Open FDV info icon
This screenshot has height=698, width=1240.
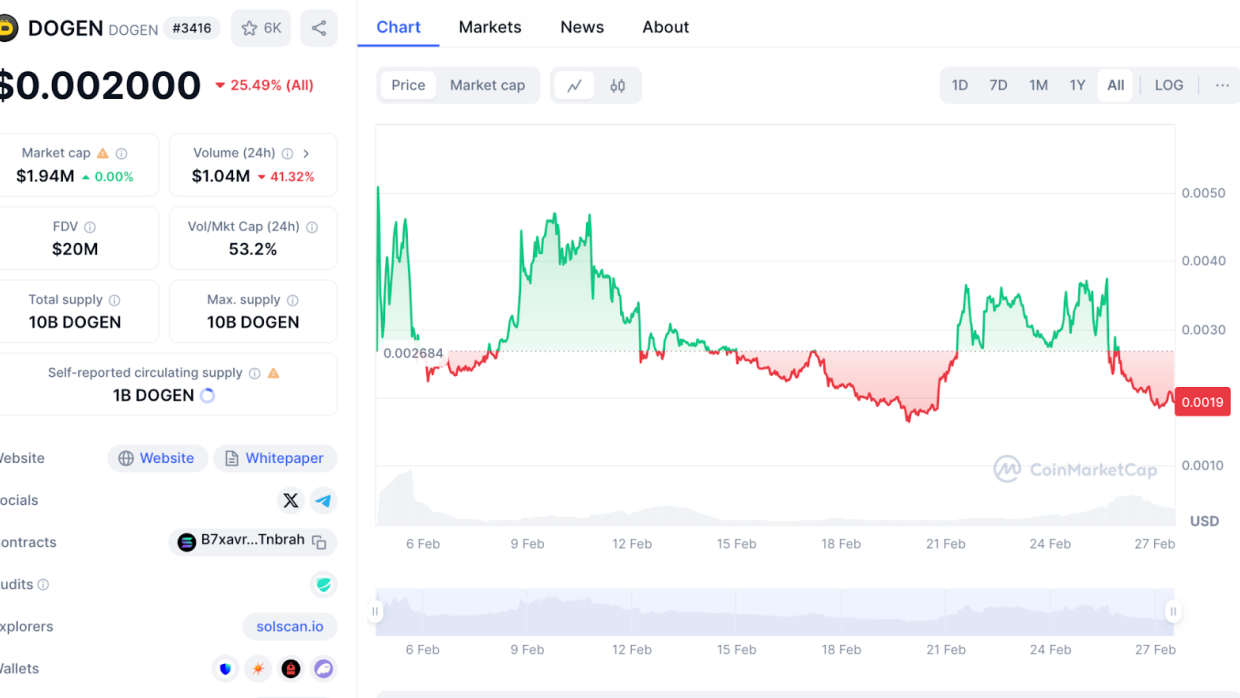pyautogui.click(x=90, y=227)
